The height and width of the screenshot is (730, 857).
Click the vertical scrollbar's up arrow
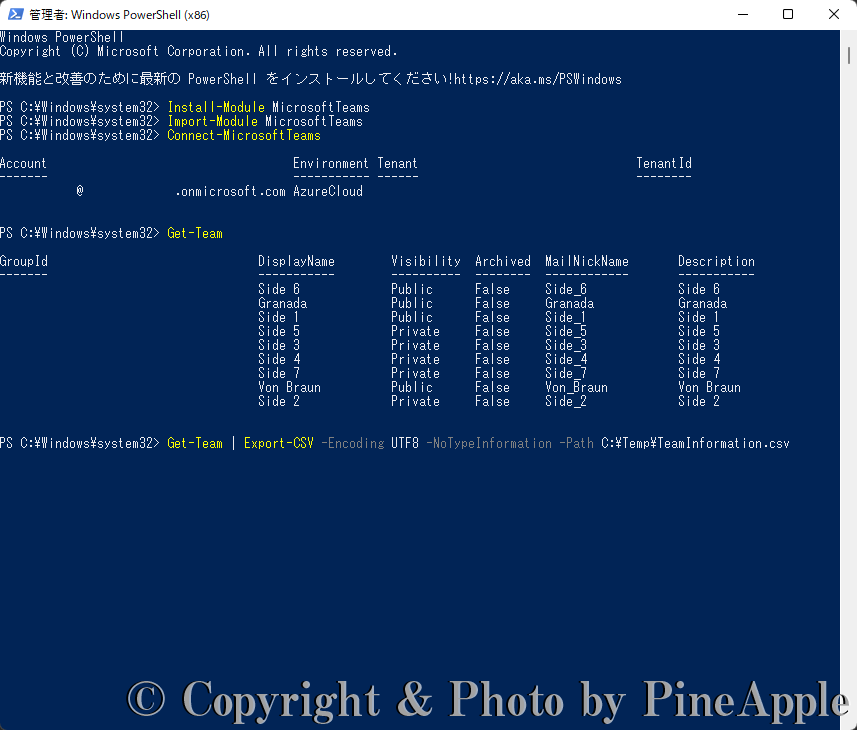click(x=848, y=38)
